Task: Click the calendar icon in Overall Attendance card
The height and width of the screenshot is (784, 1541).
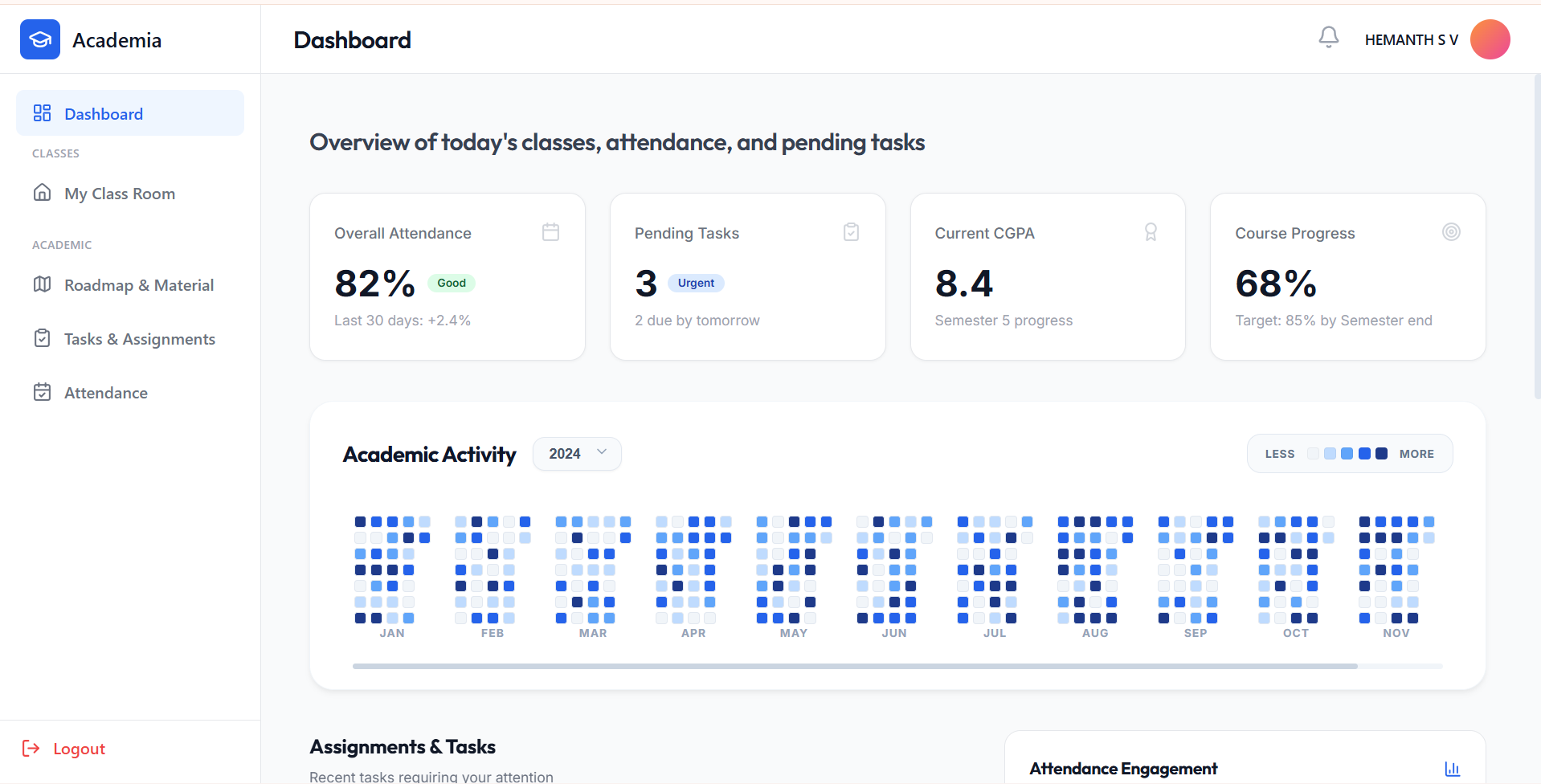Action: point(550,232)
